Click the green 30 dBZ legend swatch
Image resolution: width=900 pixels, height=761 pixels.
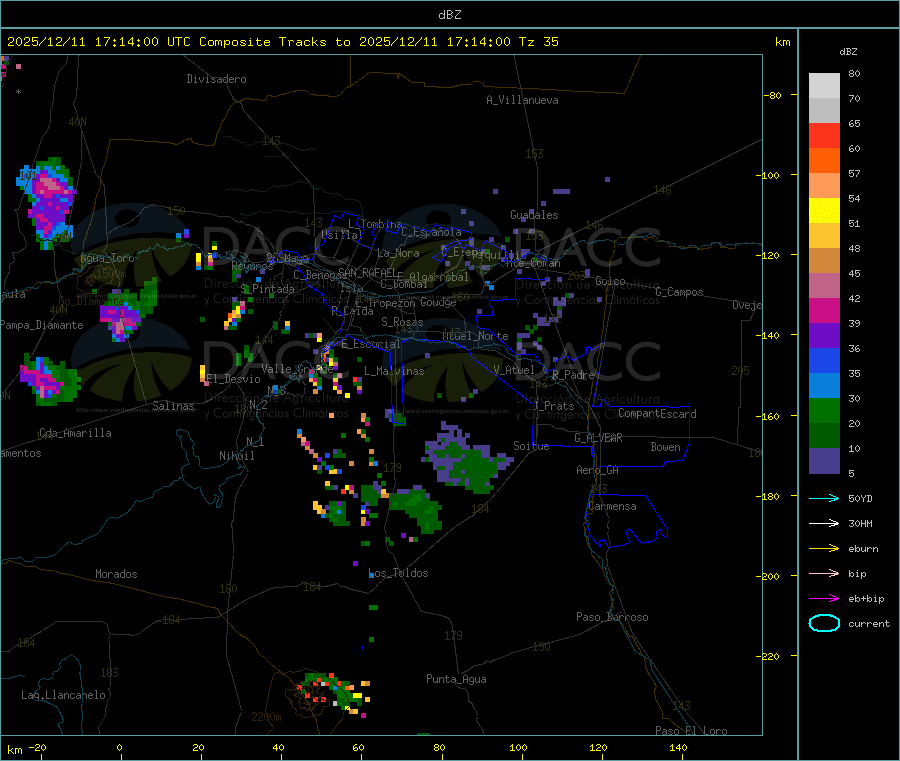824,410
